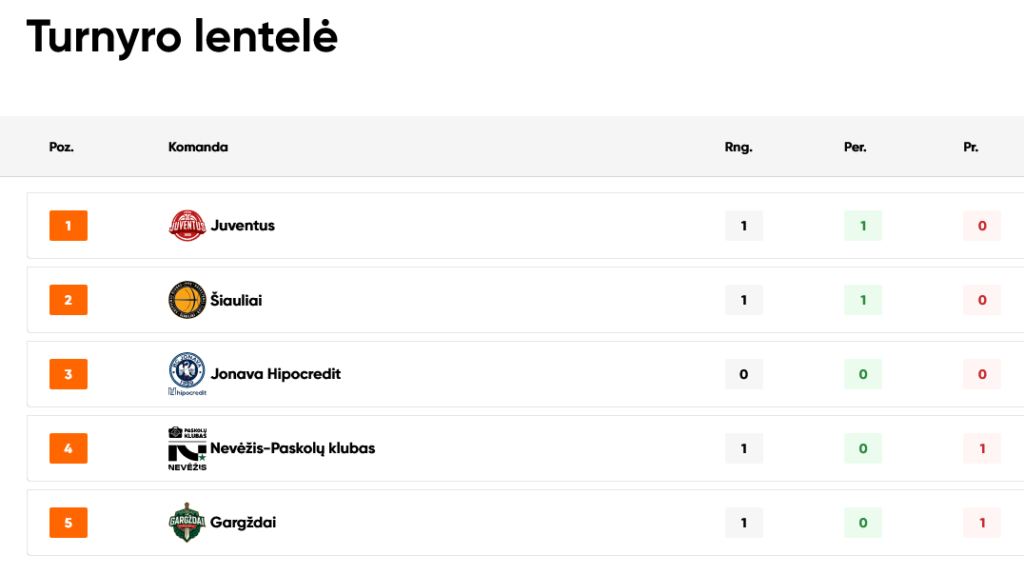Open the Šiauliai team link

[236, 300]
